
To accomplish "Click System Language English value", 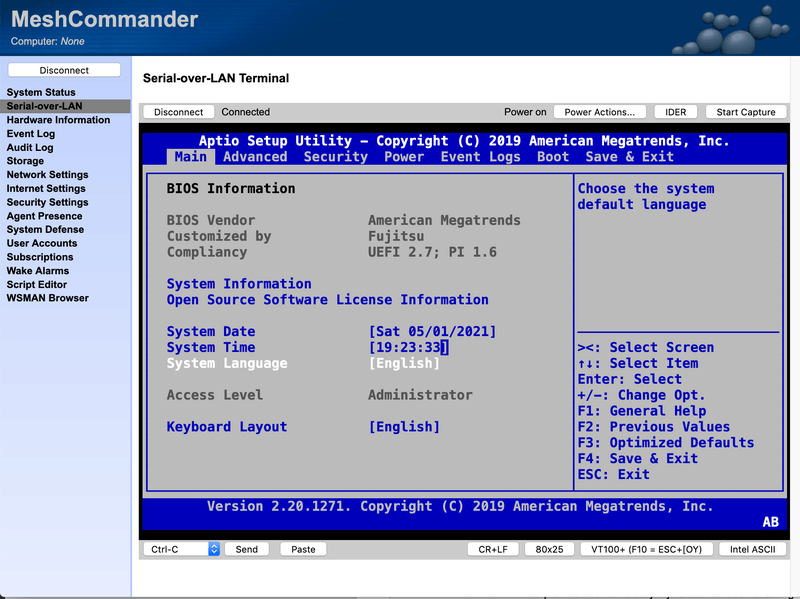I will pyautogui.click(x=404, y=363).
